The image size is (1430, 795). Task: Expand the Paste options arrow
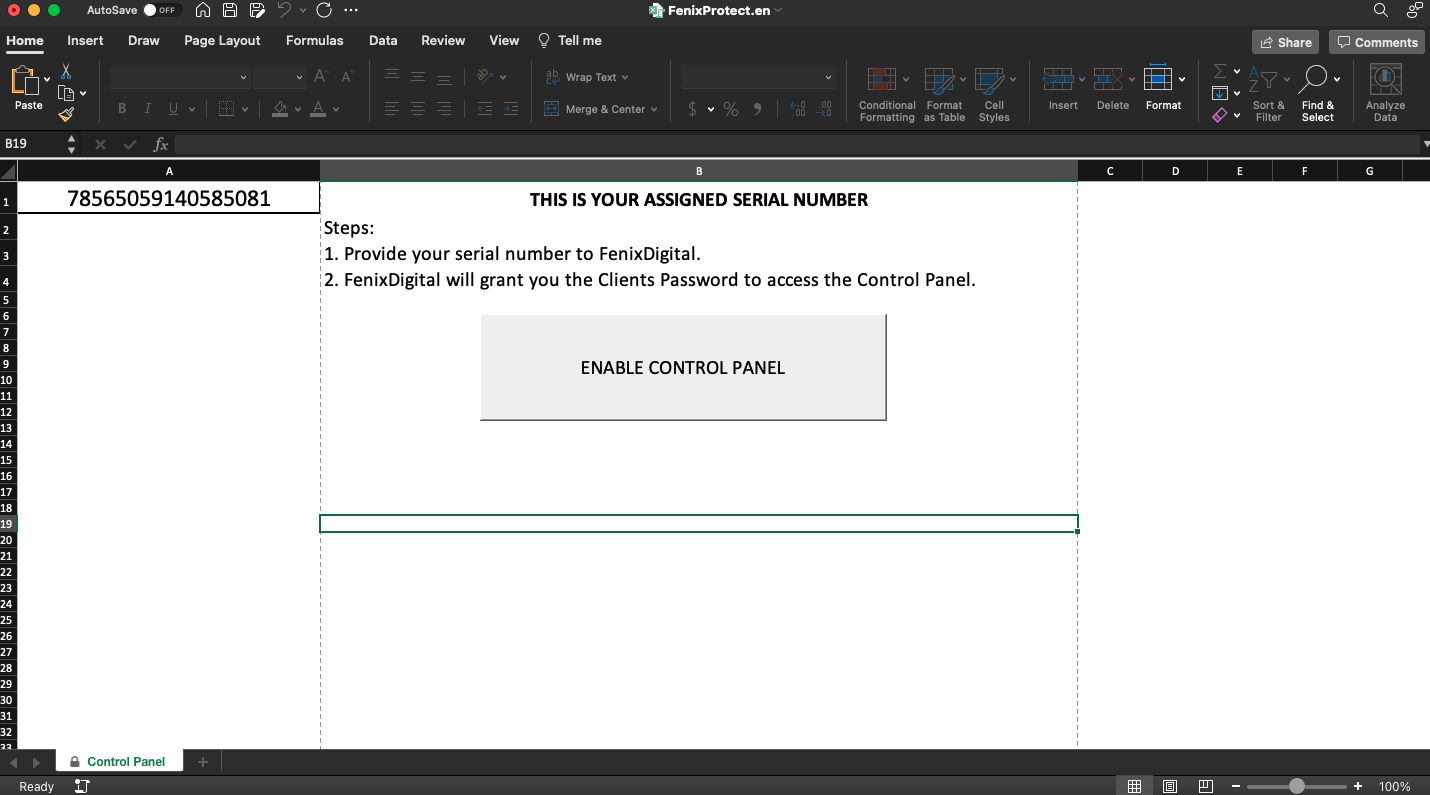[48, 80]
